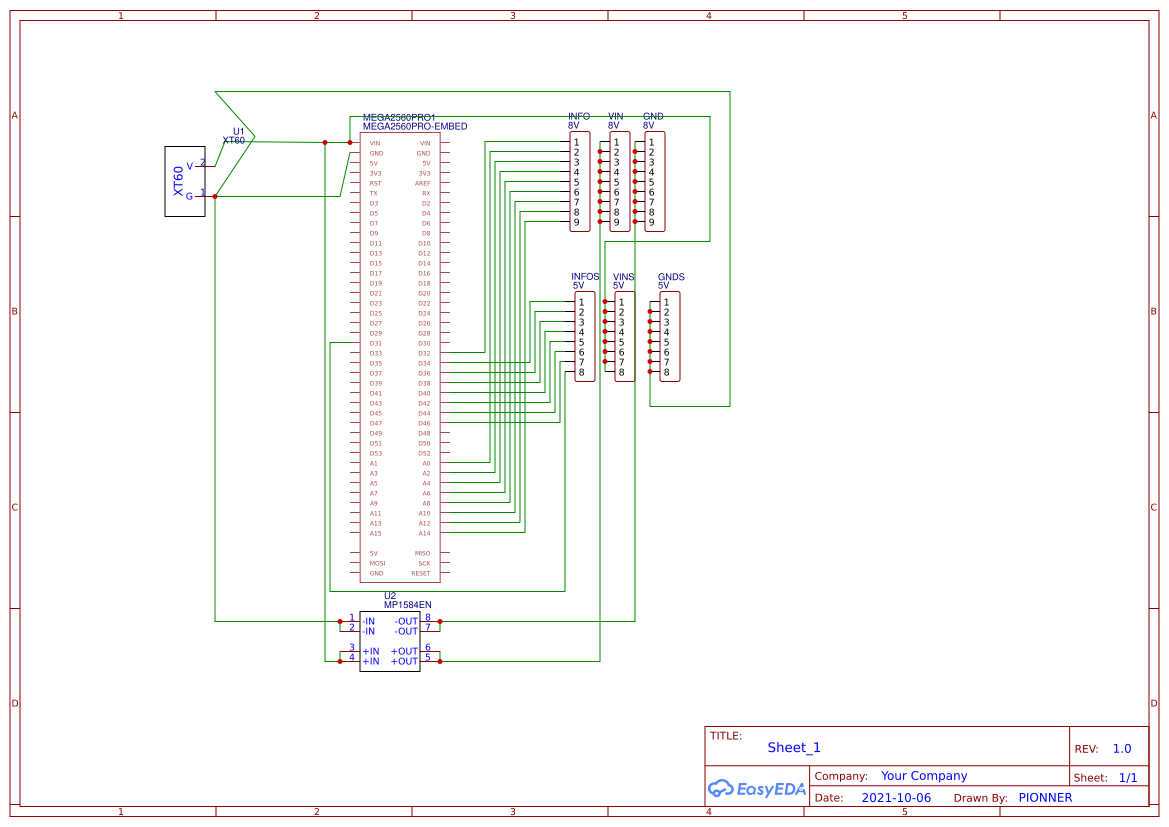Click the revision value 1.0
The height and width of the screenshot is (827, 1169).
click(x=1122, y=749)
